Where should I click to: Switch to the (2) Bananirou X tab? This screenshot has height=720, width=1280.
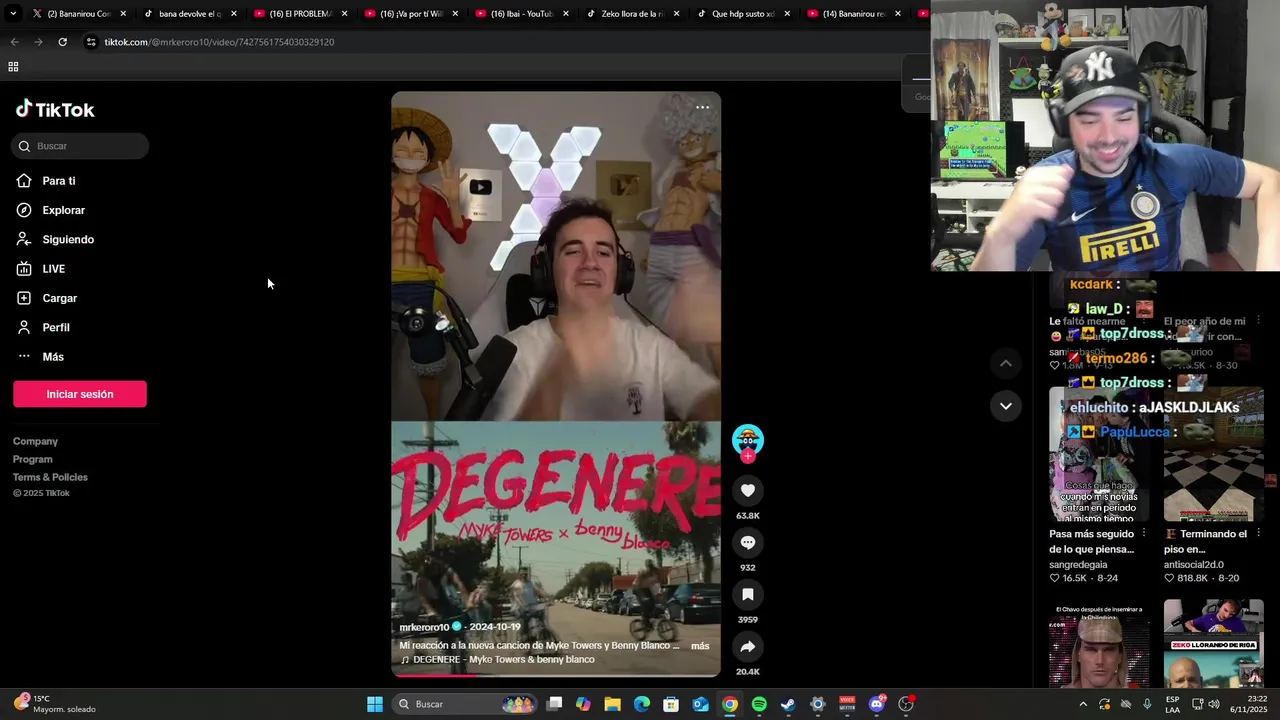click(x=78, y=14)
